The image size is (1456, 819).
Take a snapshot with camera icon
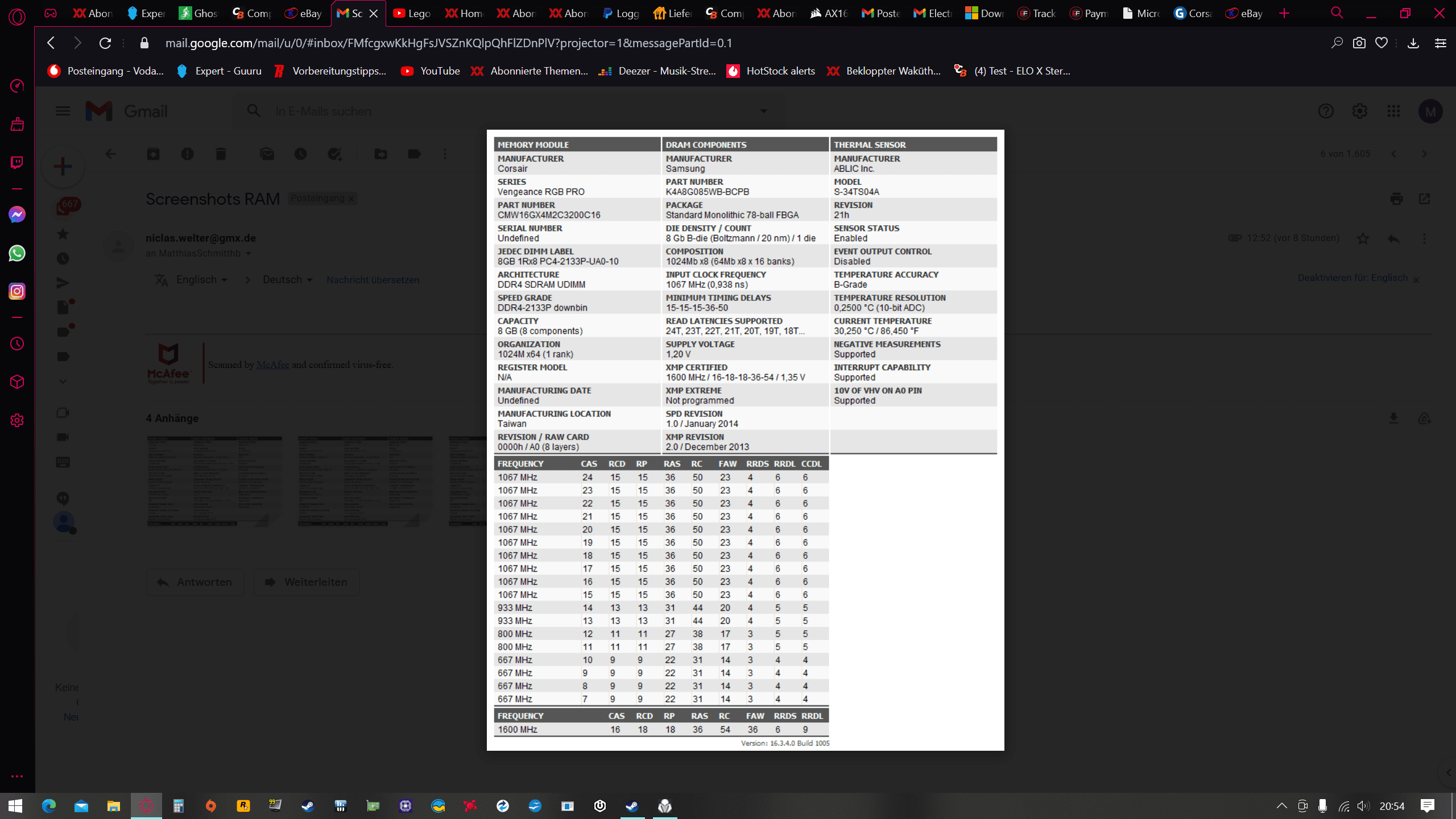tap(1359, 43)
